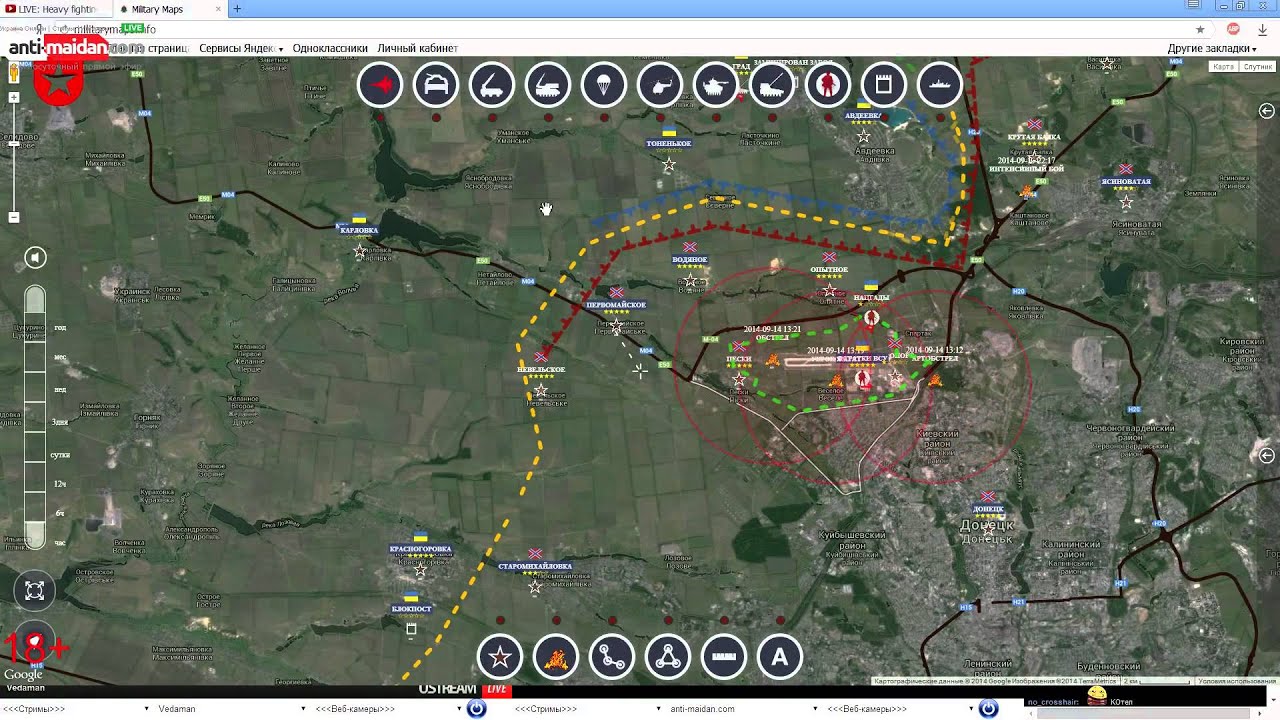Click the browser downloads arrow icon
The width and height of the screenshot is (1280, 720).
pos(1263,29)
